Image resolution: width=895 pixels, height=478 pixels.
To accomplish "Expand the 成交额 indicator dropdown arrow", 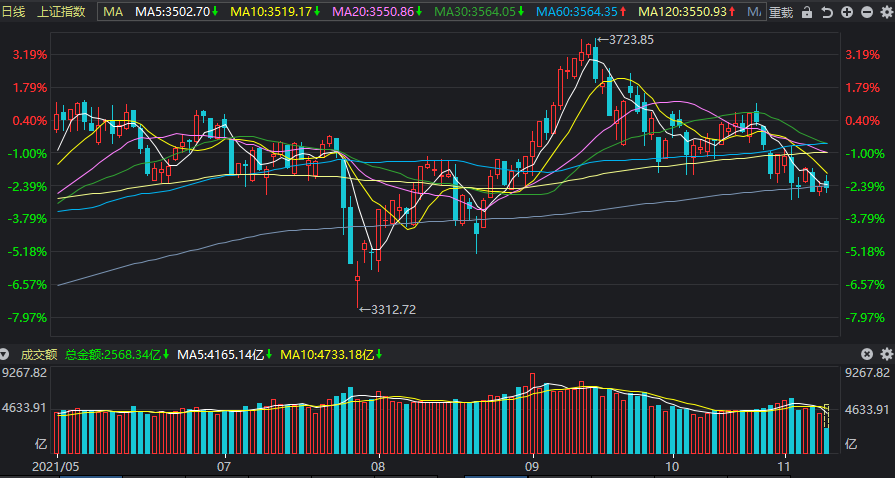I will (x=5, y=355).
